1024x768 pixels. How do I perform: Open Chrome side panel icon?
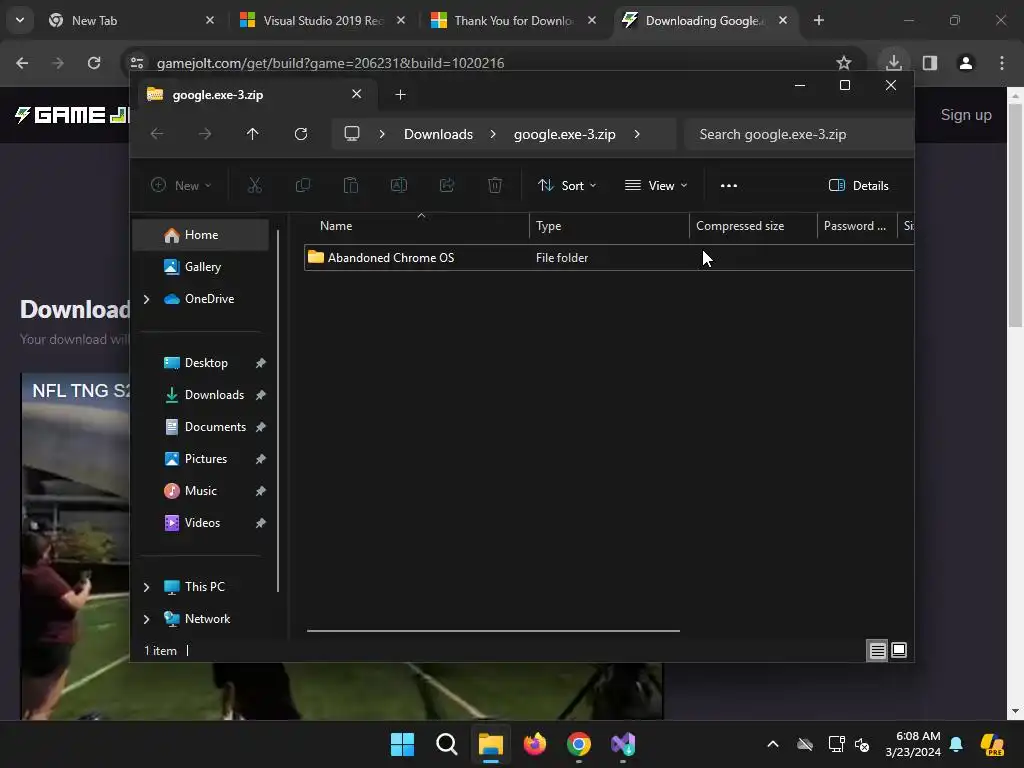(x=930, y=63)
